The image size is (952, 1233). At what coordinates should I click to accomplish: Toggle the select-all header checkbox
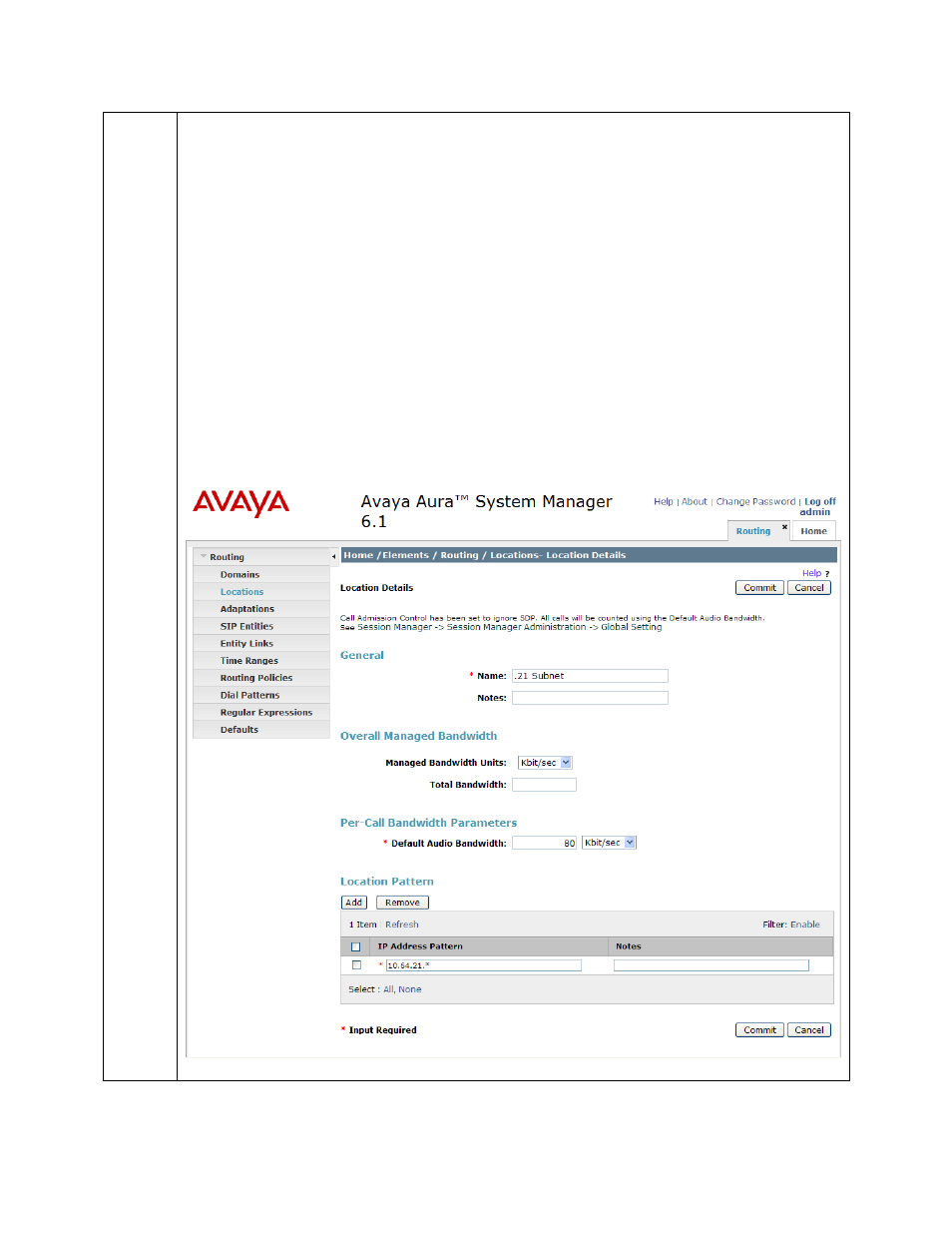click(x=355, y=946)
